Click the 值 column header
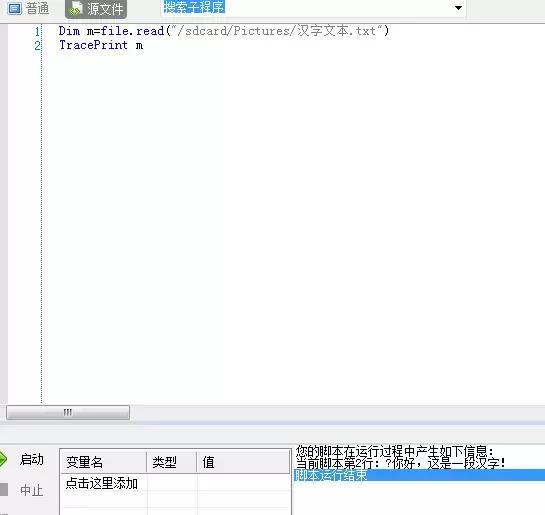Image resolution: width=545 pixels, height=515 pixels. (x=243, y=462)
